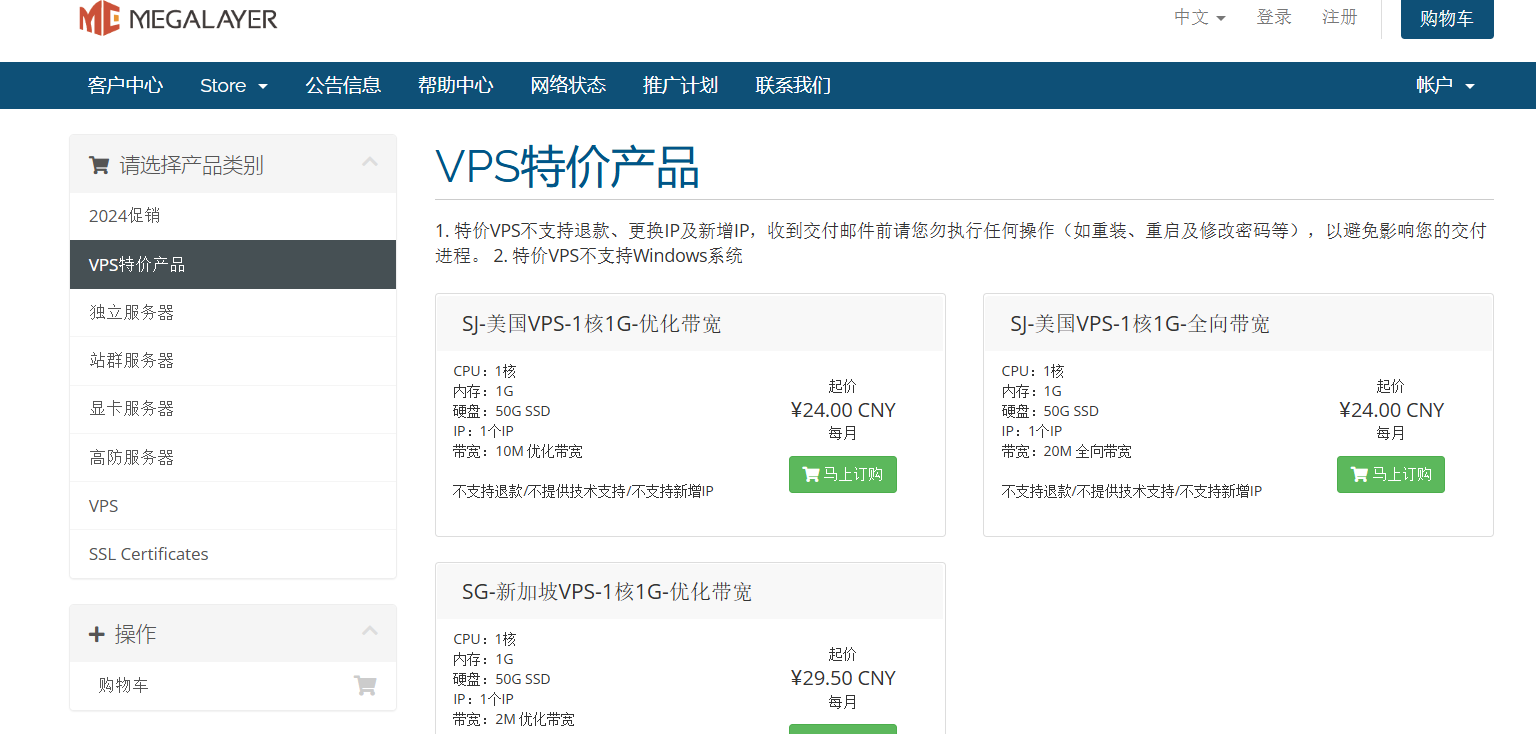This screenshot has height=734, width=1536.
Task: Open the 帐户 account dropdown
Action: tap(1445, 86)
